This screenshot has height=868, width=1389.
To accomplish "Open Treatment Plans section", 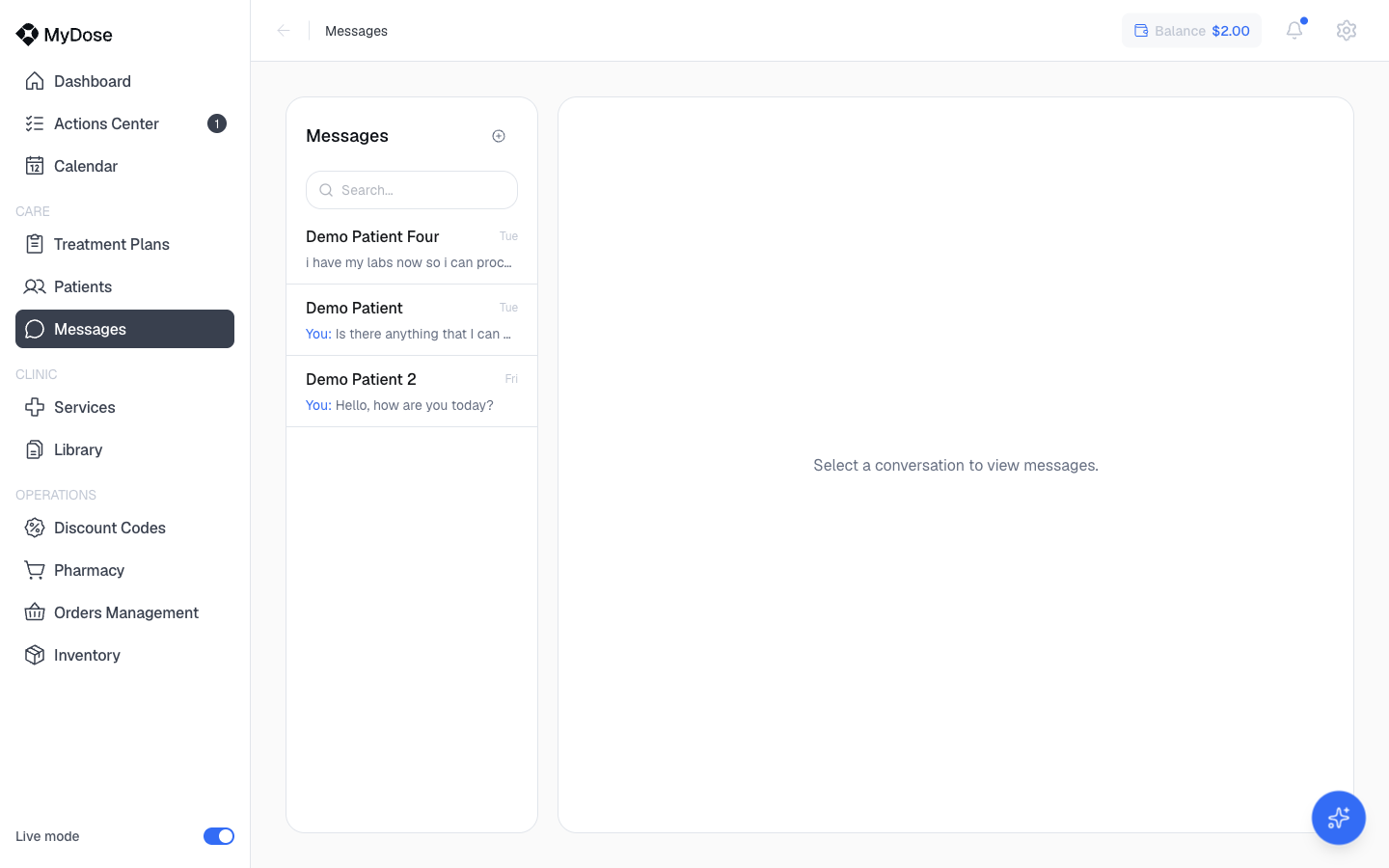I will point(124,244).
